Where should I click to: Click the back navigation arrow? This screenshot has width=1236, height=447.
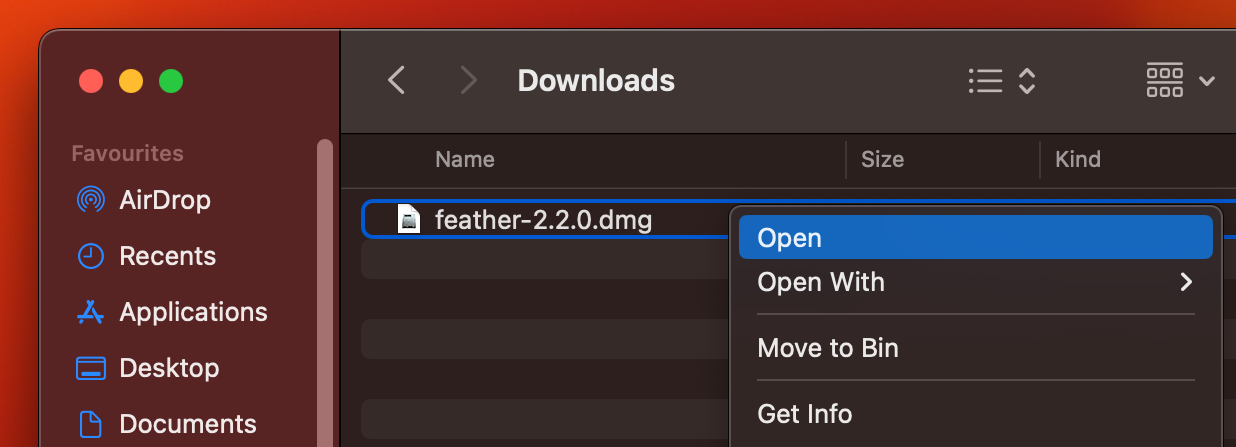(397, 80)
